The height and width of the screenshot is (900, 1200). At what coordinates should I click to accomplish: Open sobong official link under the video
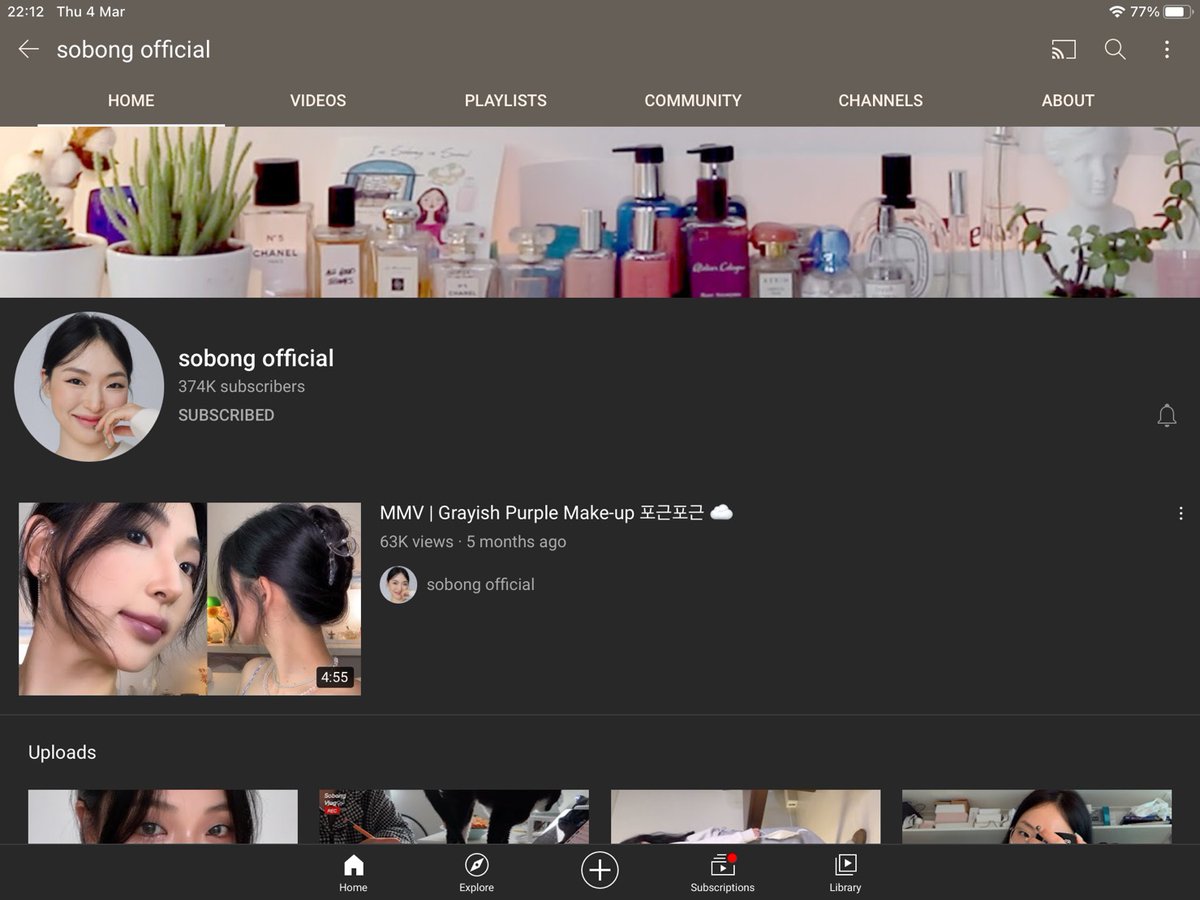[481, 585]
